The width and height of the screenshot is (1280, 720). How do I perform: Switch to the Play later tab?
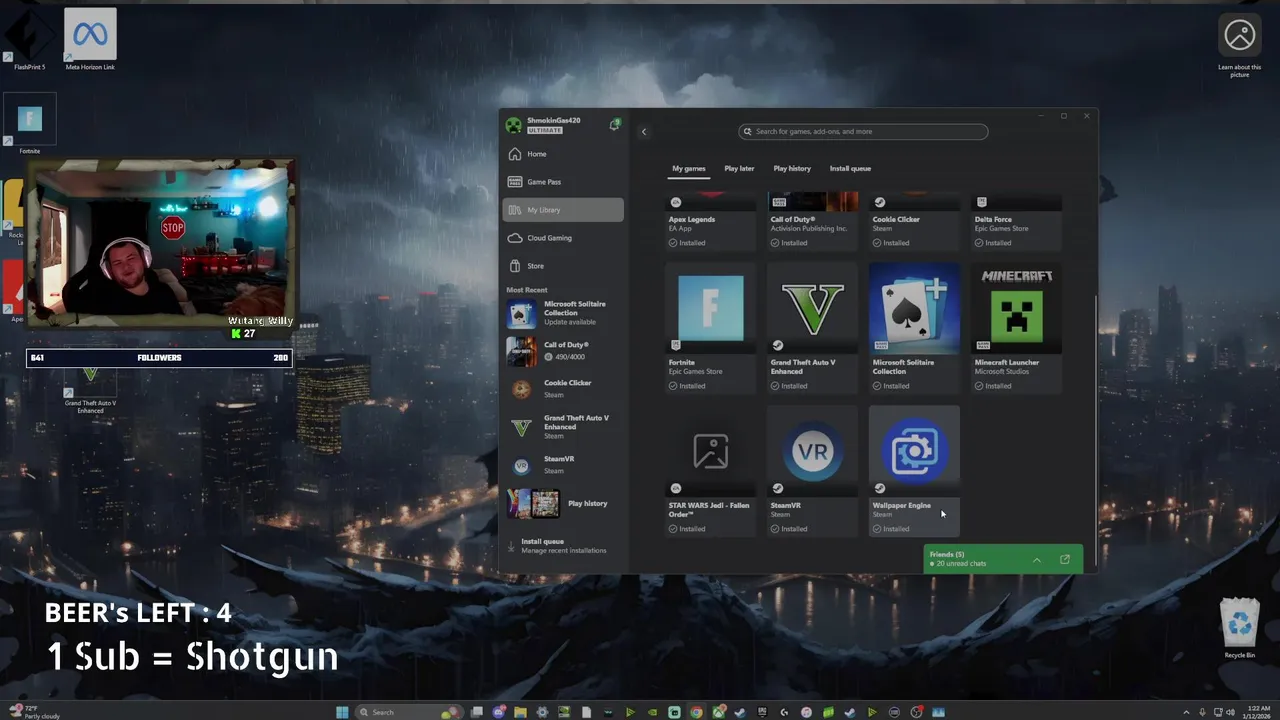click(739, 169)
